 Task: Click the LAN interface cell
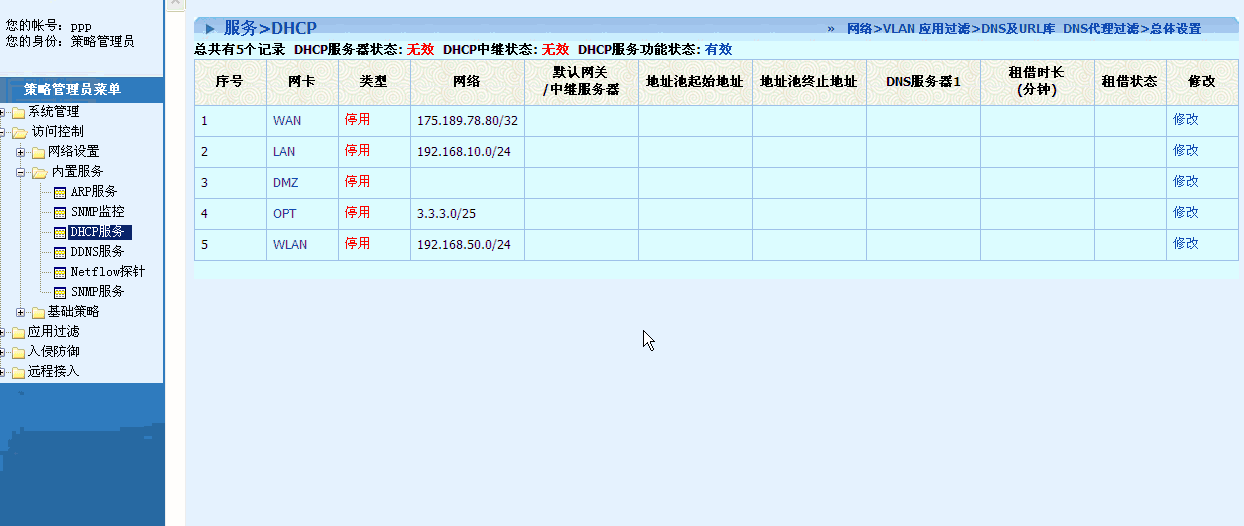tap(302, 152)
